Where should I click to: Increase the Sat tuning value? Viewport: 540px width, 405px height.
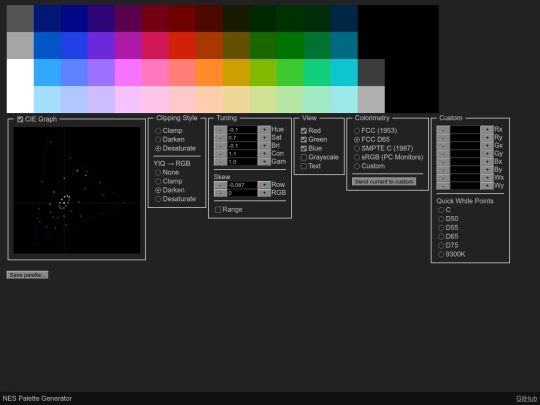point(264,137)
